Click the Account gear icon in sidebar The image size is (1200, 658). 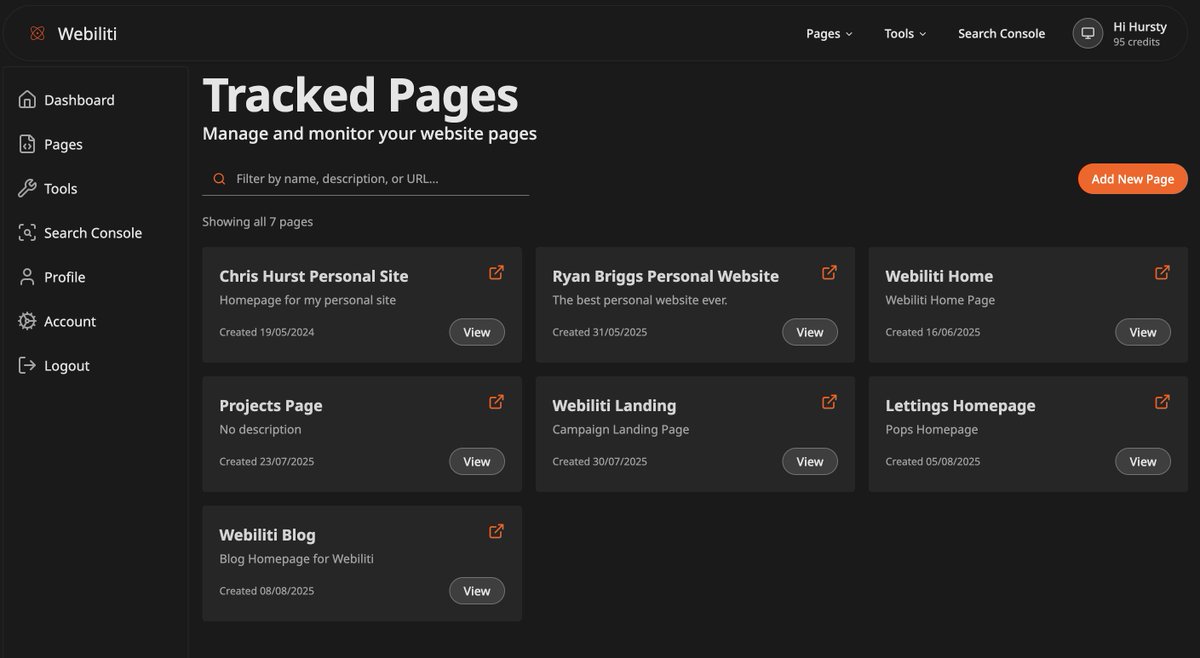pyautogui.click(x=27, y=321)
